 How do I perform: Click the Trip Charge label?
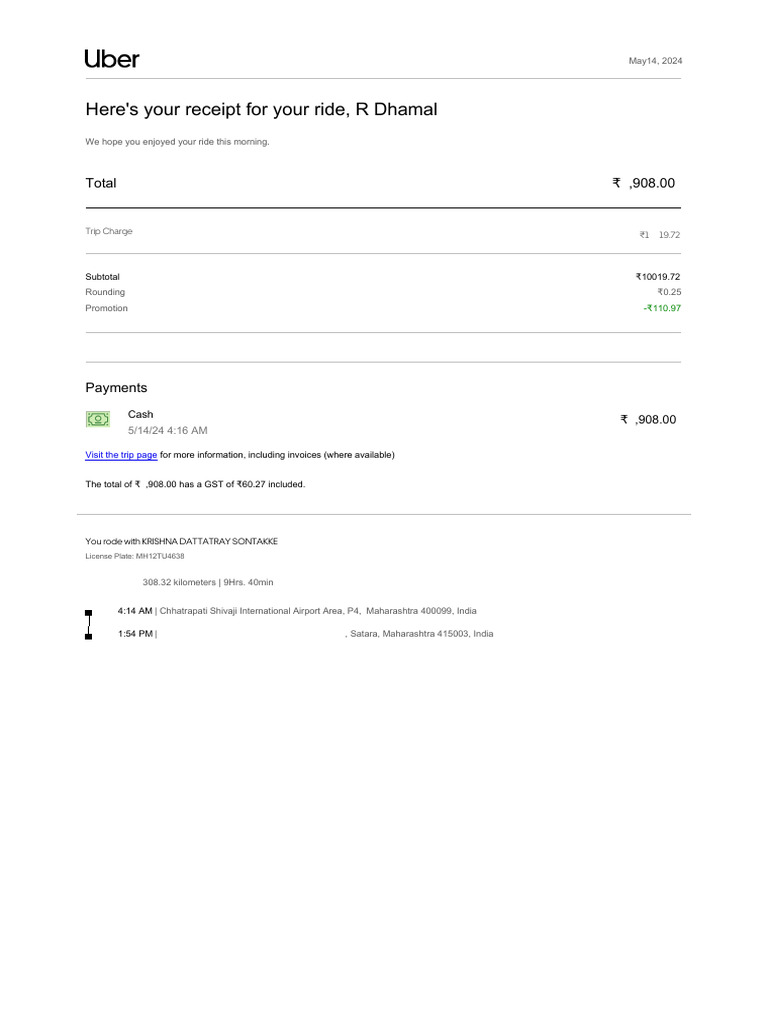[x=109, y=231]
